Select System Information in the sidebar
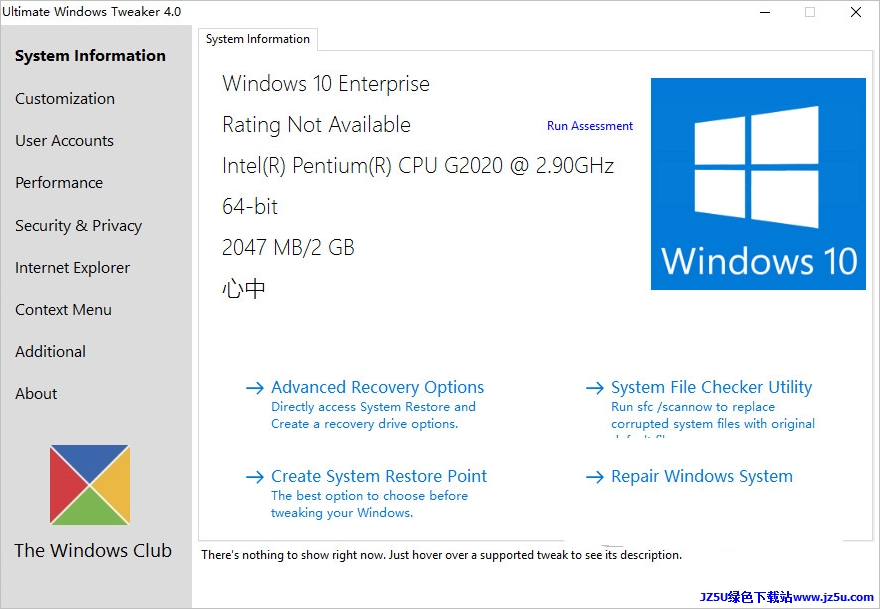The width and height of the screenshot is (880, 609). 90,56
